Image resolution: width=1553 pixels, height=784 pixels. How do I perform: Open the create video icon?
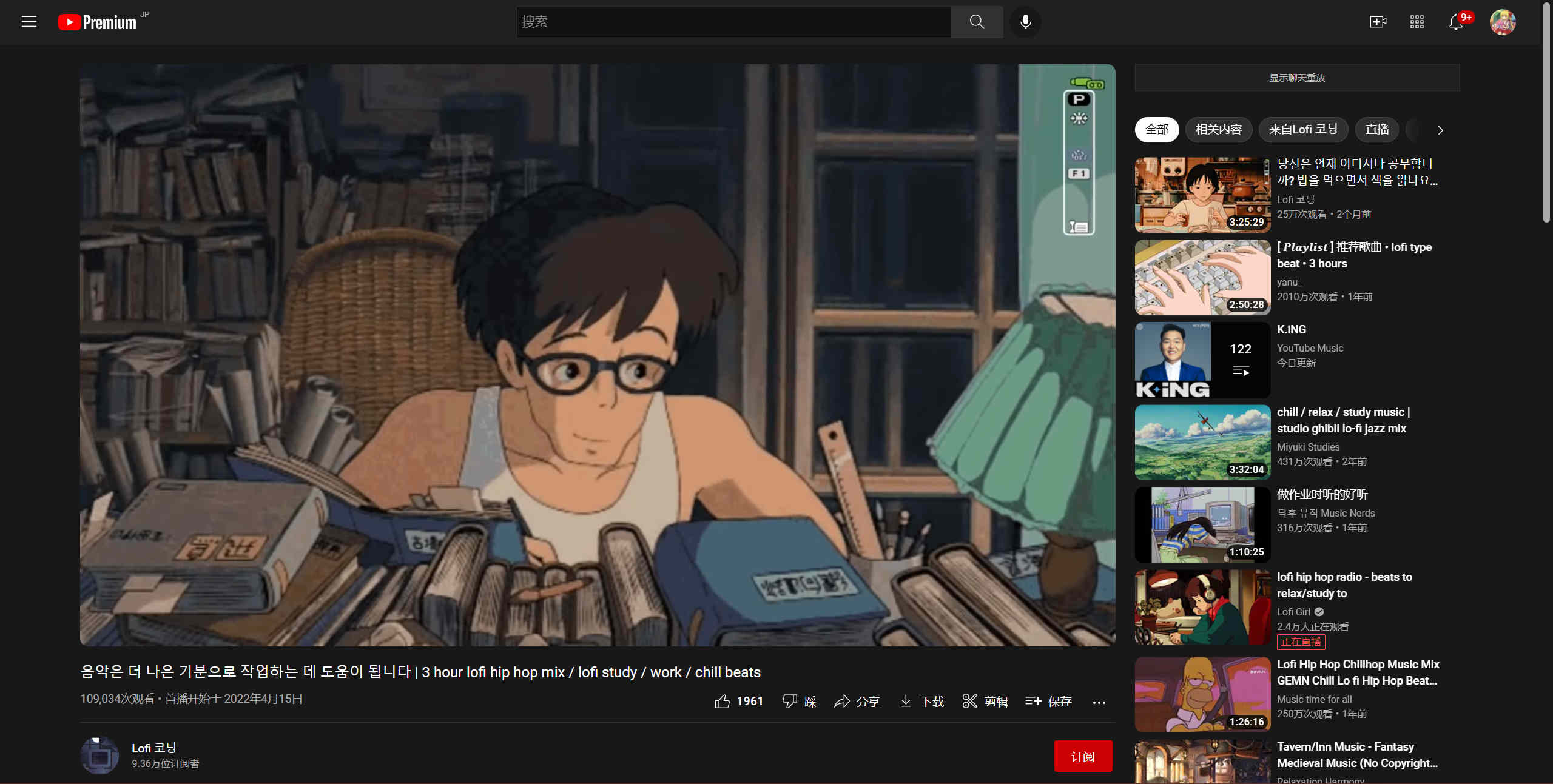1378,22
